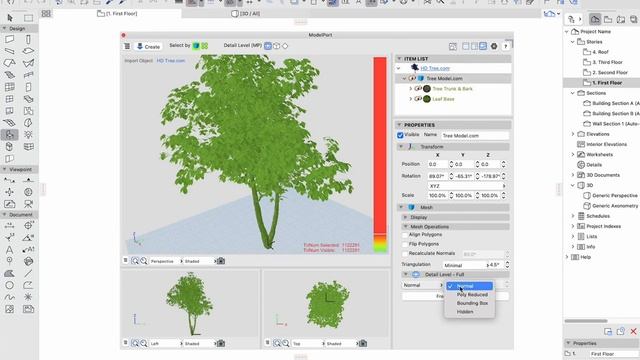Viewport: 640px width, 360px height.
Task: Open ModelPort help question mark button
Action: point(505,47)
